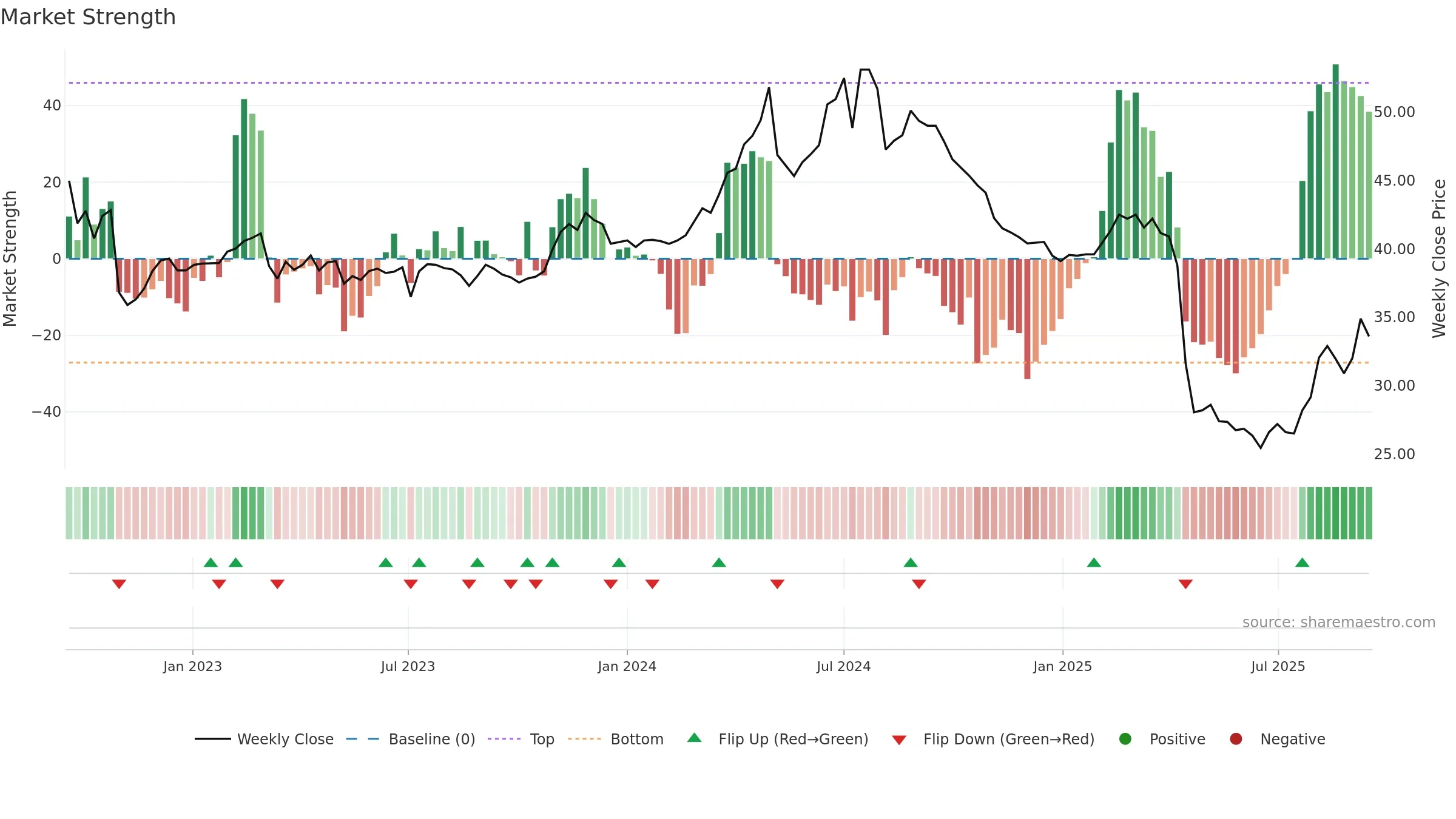Click the 50.00 price axis value

click(x=1394, y=112)
